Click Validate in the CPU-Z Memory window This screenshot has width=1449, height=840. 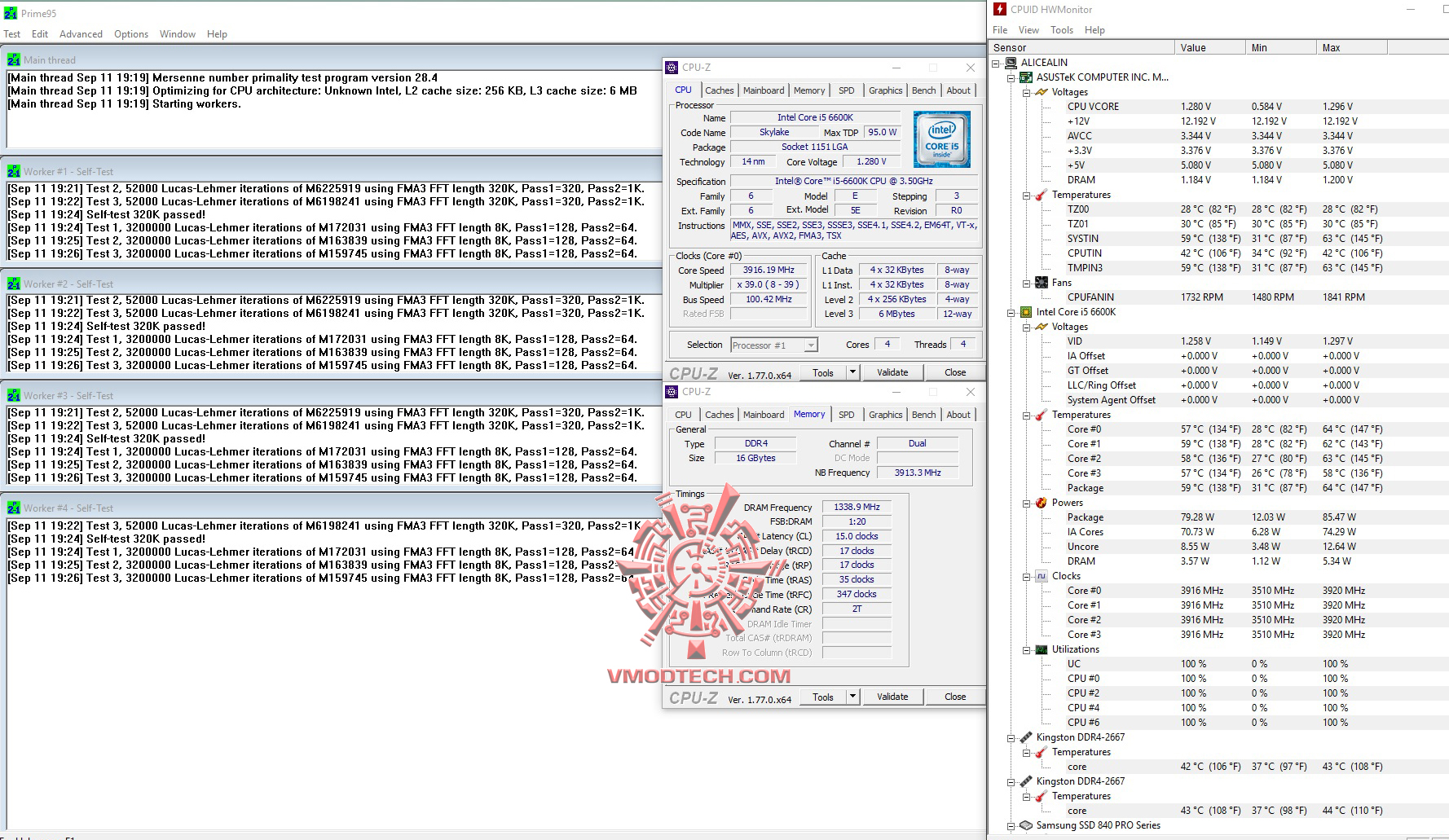pyautogui.click(x=892, y=697)
